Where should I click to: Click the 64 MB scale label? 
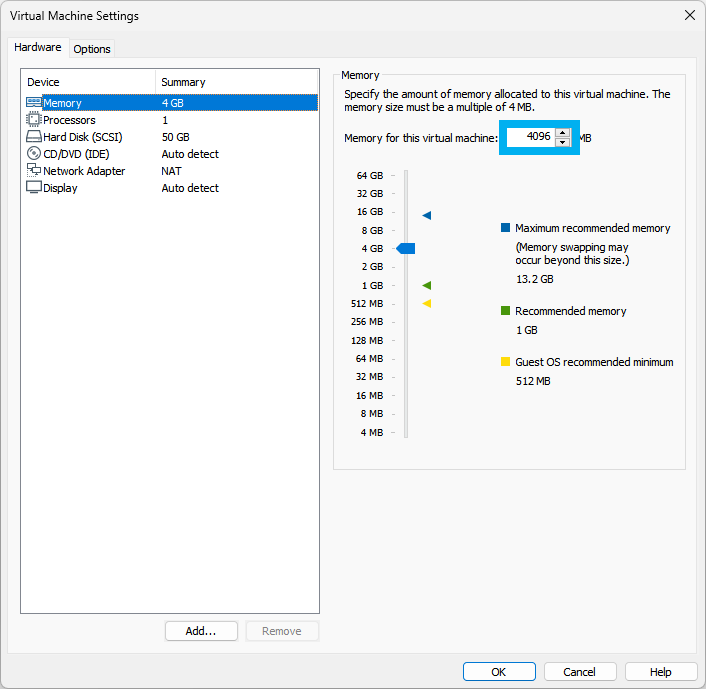[369, 358]
